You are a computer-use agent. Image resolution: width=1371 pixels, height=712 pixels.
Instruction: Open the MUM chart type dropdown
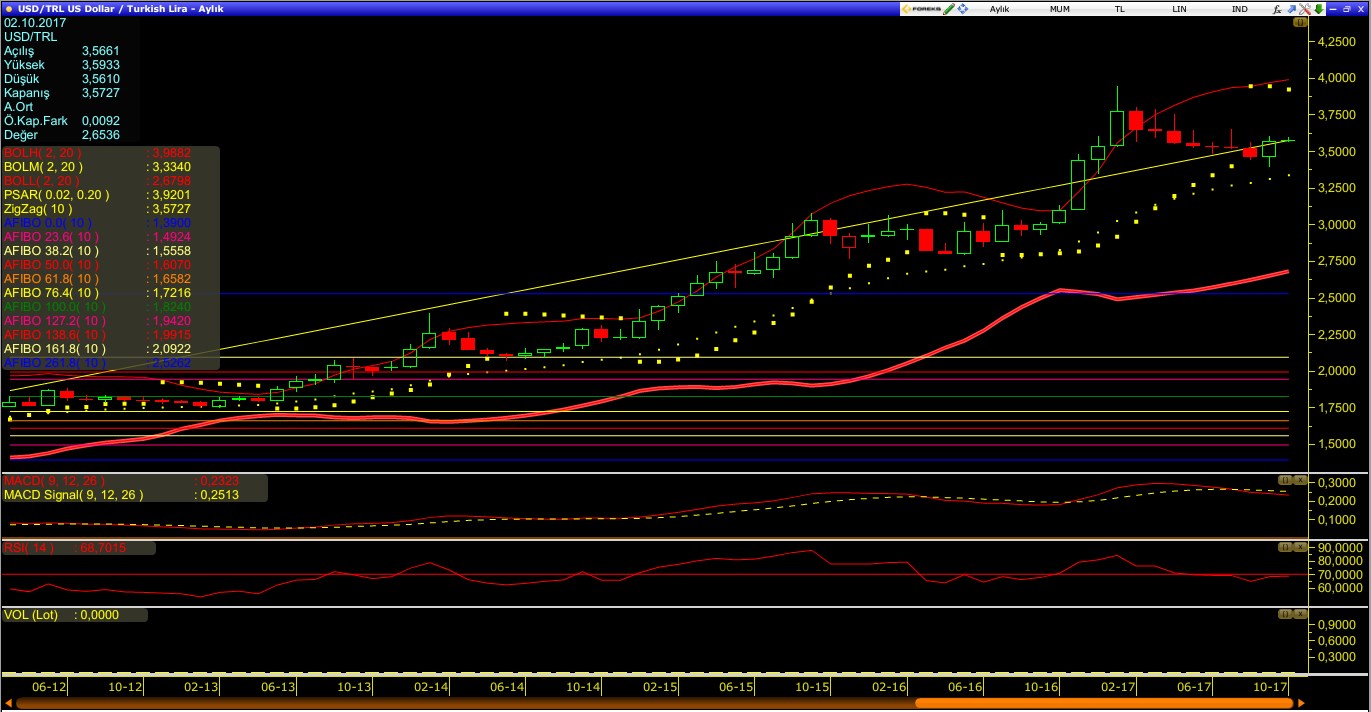pyautogui.click(x=1059, y=8)
